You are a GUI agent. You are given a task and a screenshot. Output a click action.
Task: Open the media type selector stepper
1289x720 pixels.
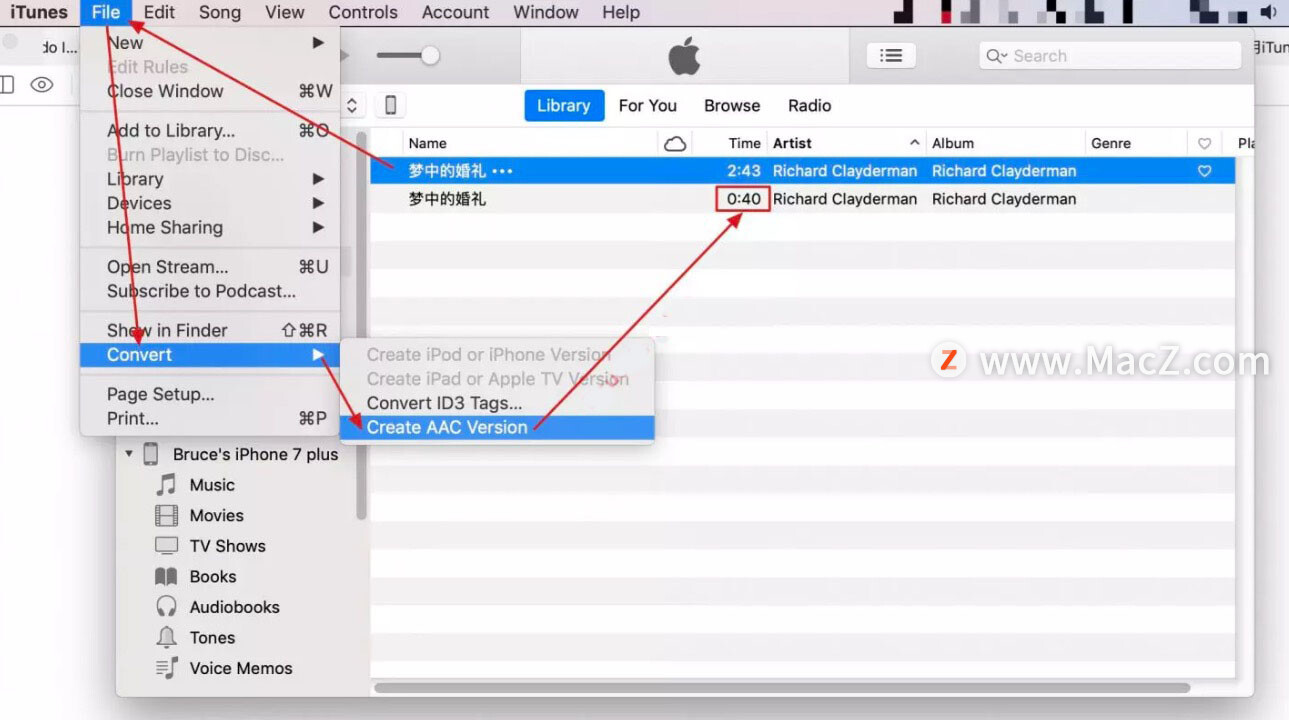352,105
